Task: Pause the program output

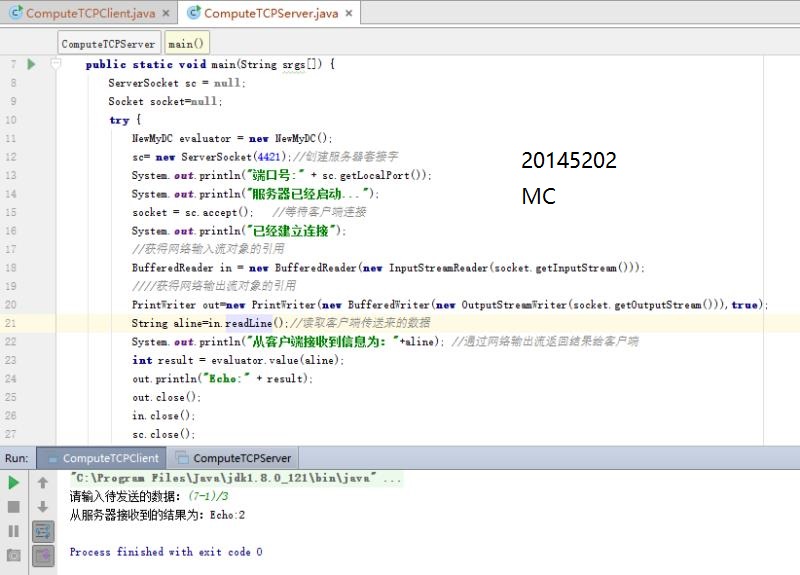Action: click(14, 531)
